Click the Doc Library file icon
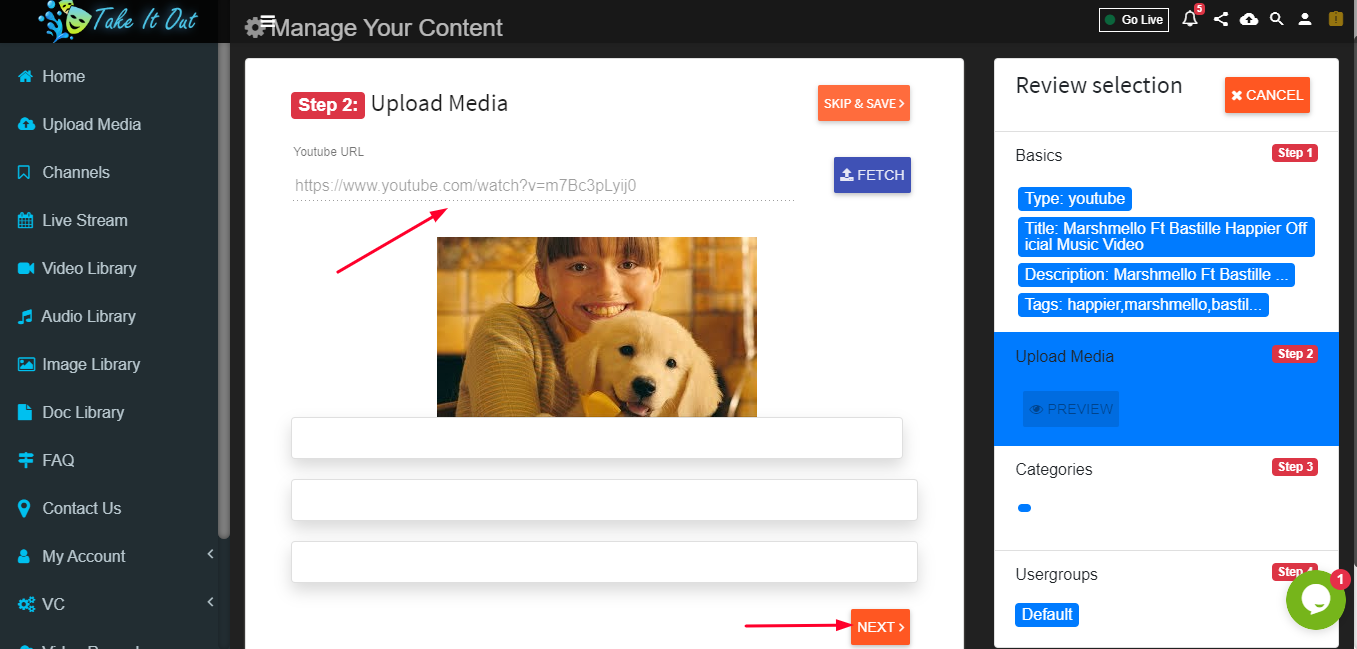Viewport: 1357px width, 649px height. click(x=25, y=412)
